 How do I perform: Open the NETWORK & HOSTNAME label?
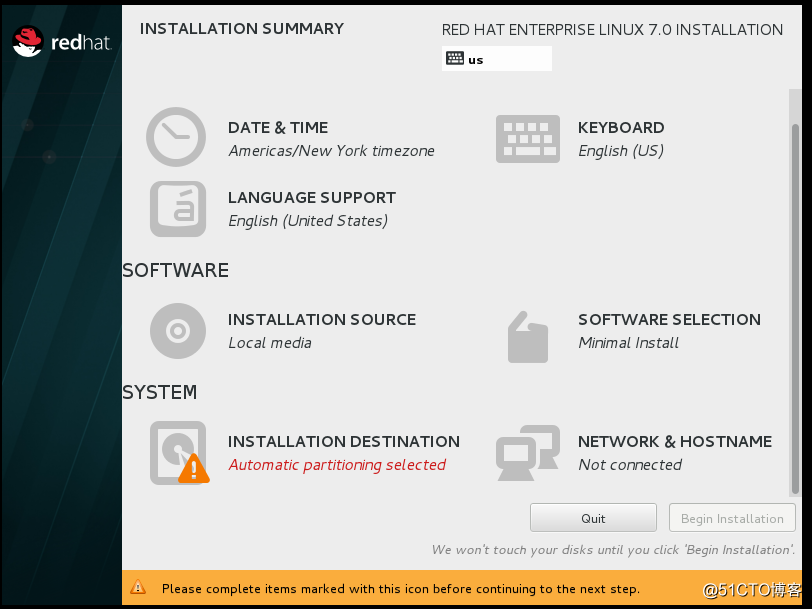675,441
